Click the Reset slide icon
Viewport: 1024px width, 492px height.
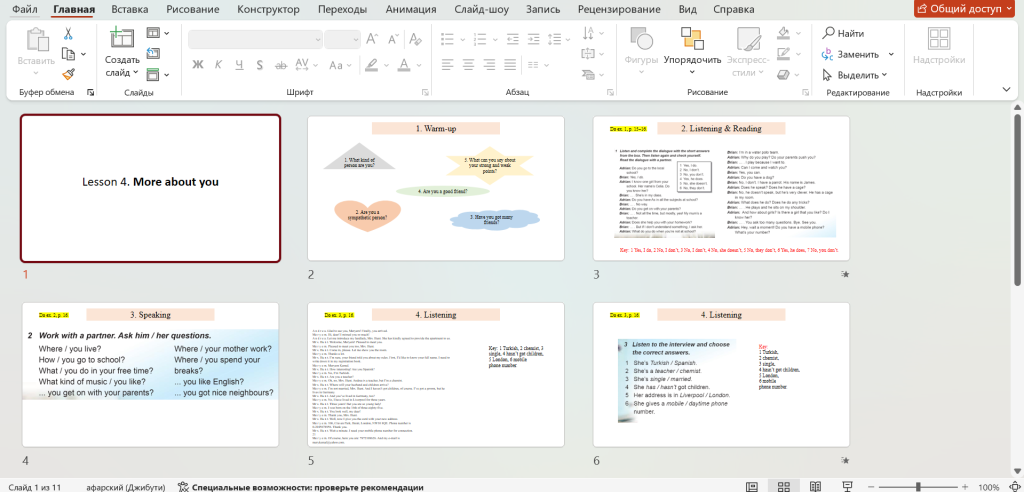point(152,55)
